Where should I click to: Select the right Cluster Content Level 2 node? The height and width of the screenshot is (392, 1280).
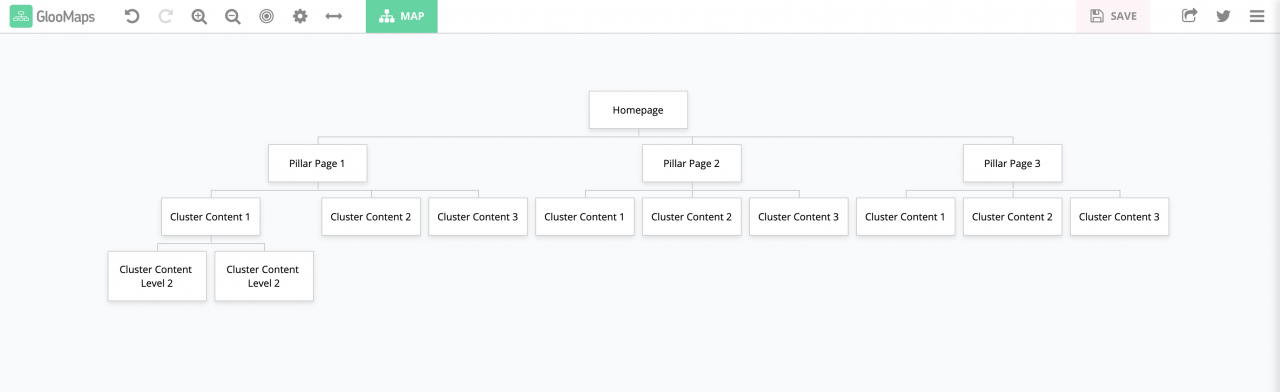point(264,276)
